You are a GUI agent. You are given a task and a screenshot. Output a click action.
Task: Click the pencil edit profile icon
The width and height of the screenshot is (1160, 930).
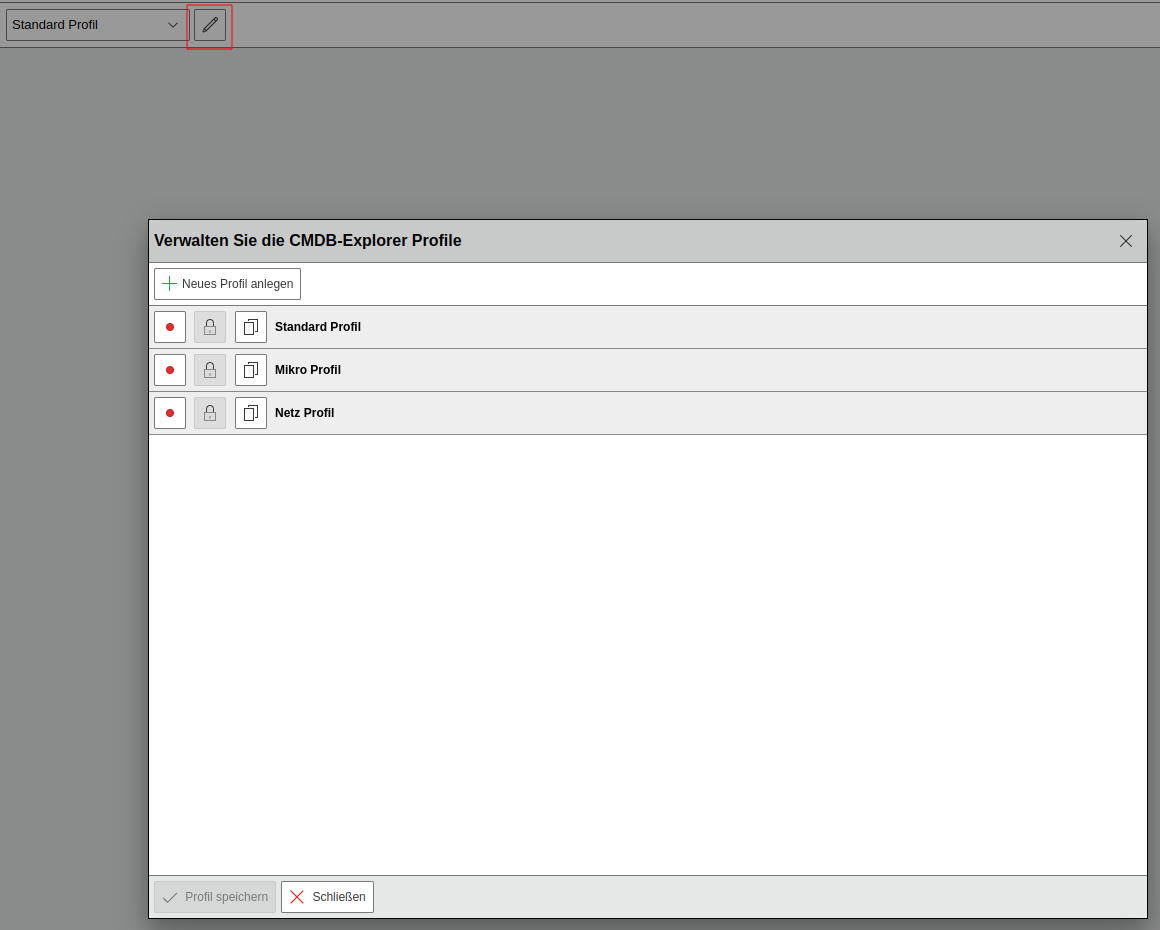pos(210,25)
